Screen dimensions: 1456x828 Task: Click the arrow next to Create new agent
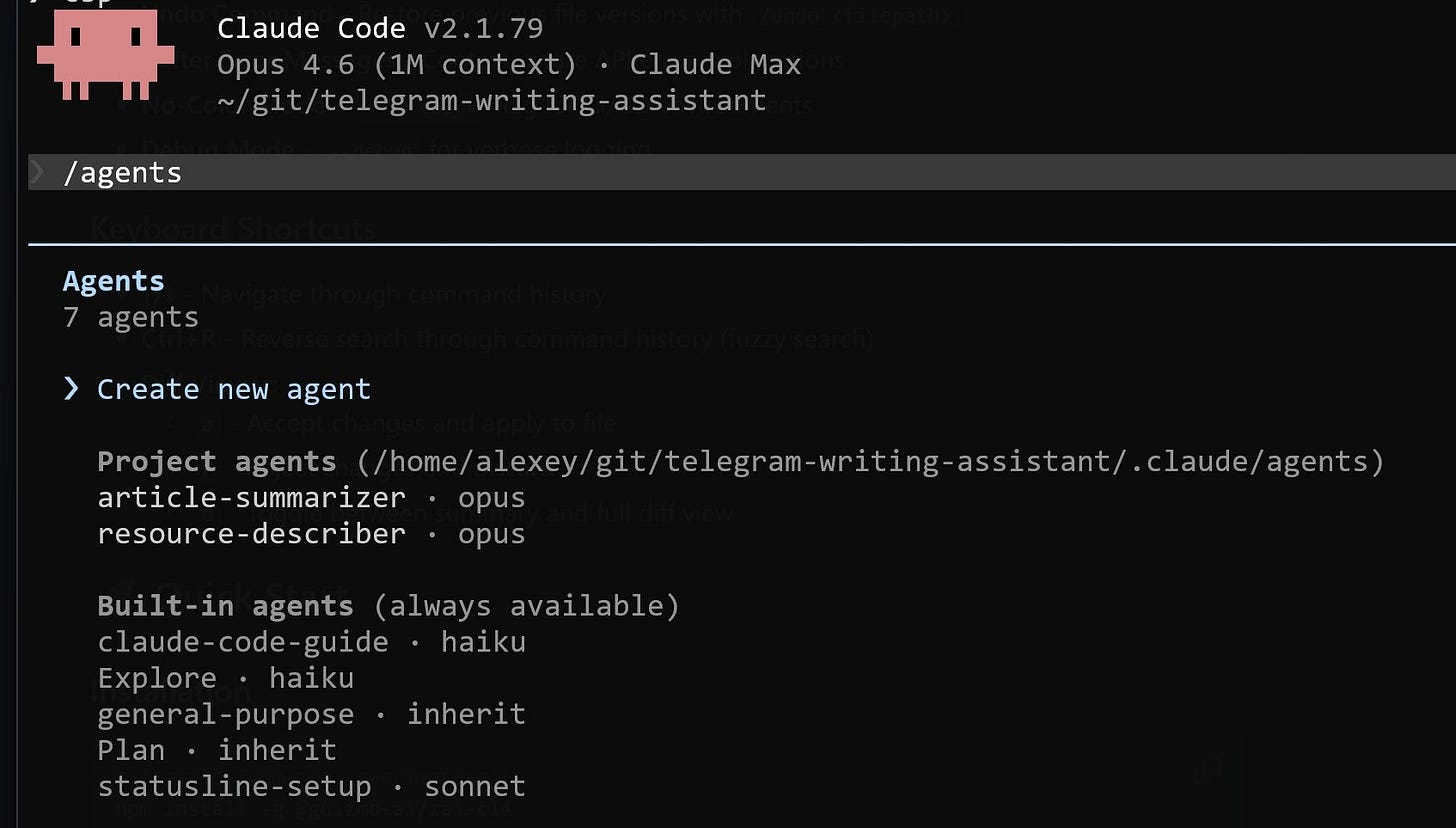coord(71,389)
